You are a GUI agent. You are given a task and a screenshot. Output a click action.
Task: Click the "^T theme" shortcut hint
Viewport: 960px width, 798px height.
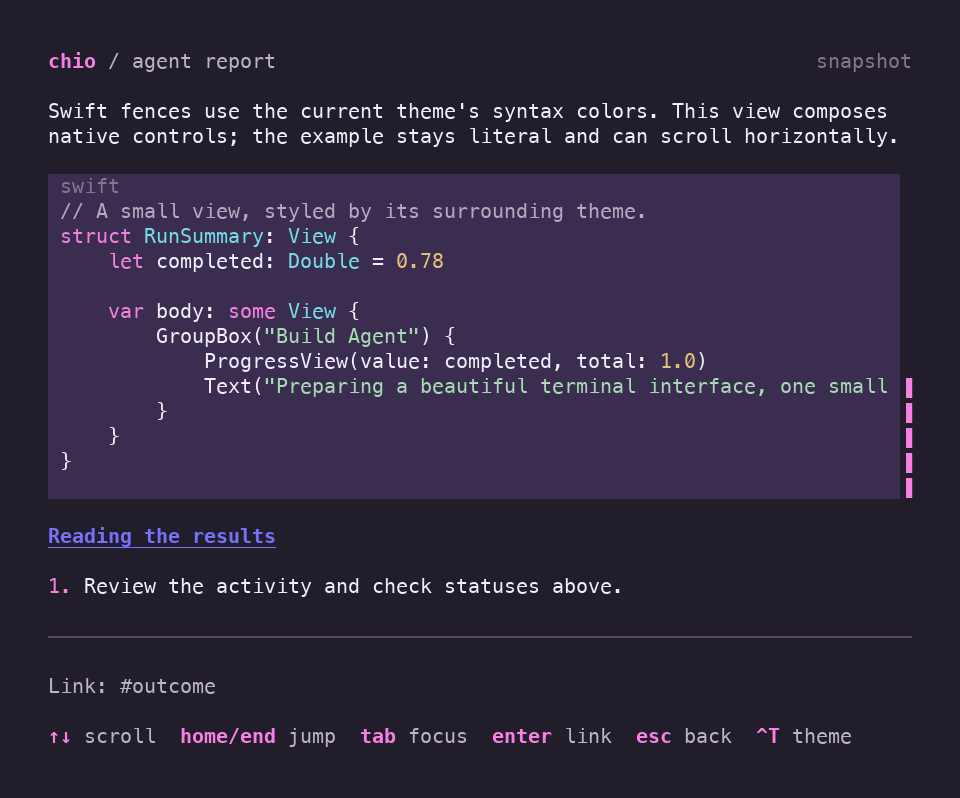point(803,736)
